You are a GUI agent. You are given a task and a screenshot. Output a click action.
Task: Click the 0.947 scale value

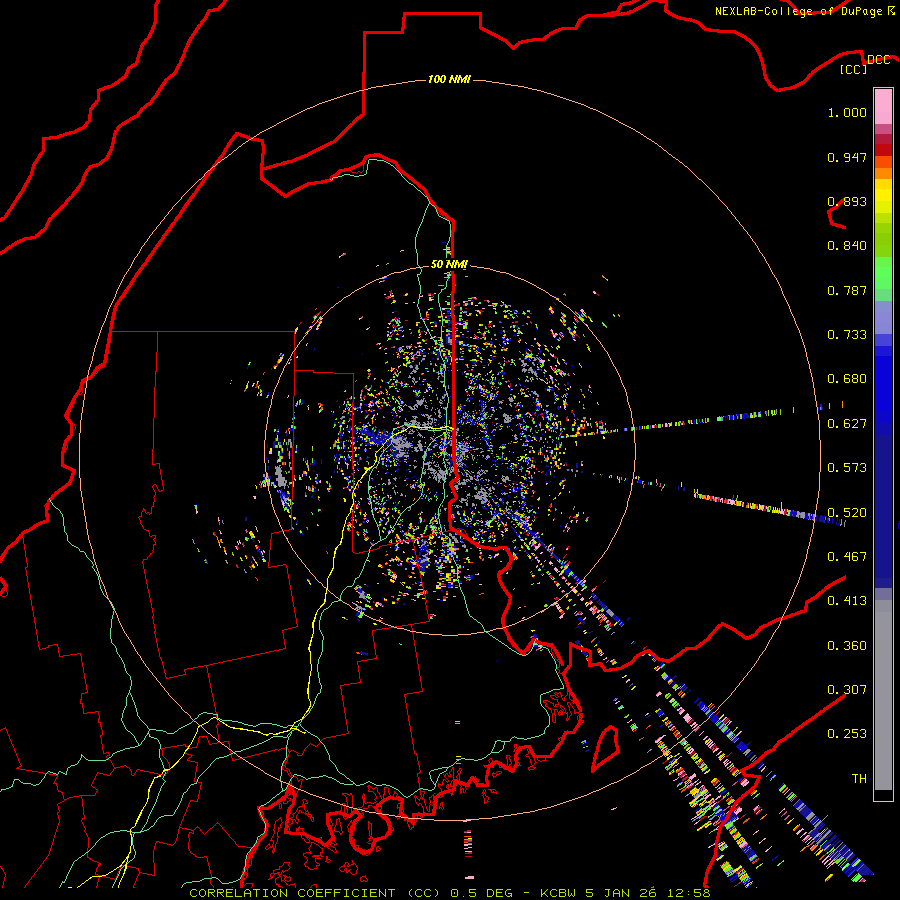(x=847, y=157)
